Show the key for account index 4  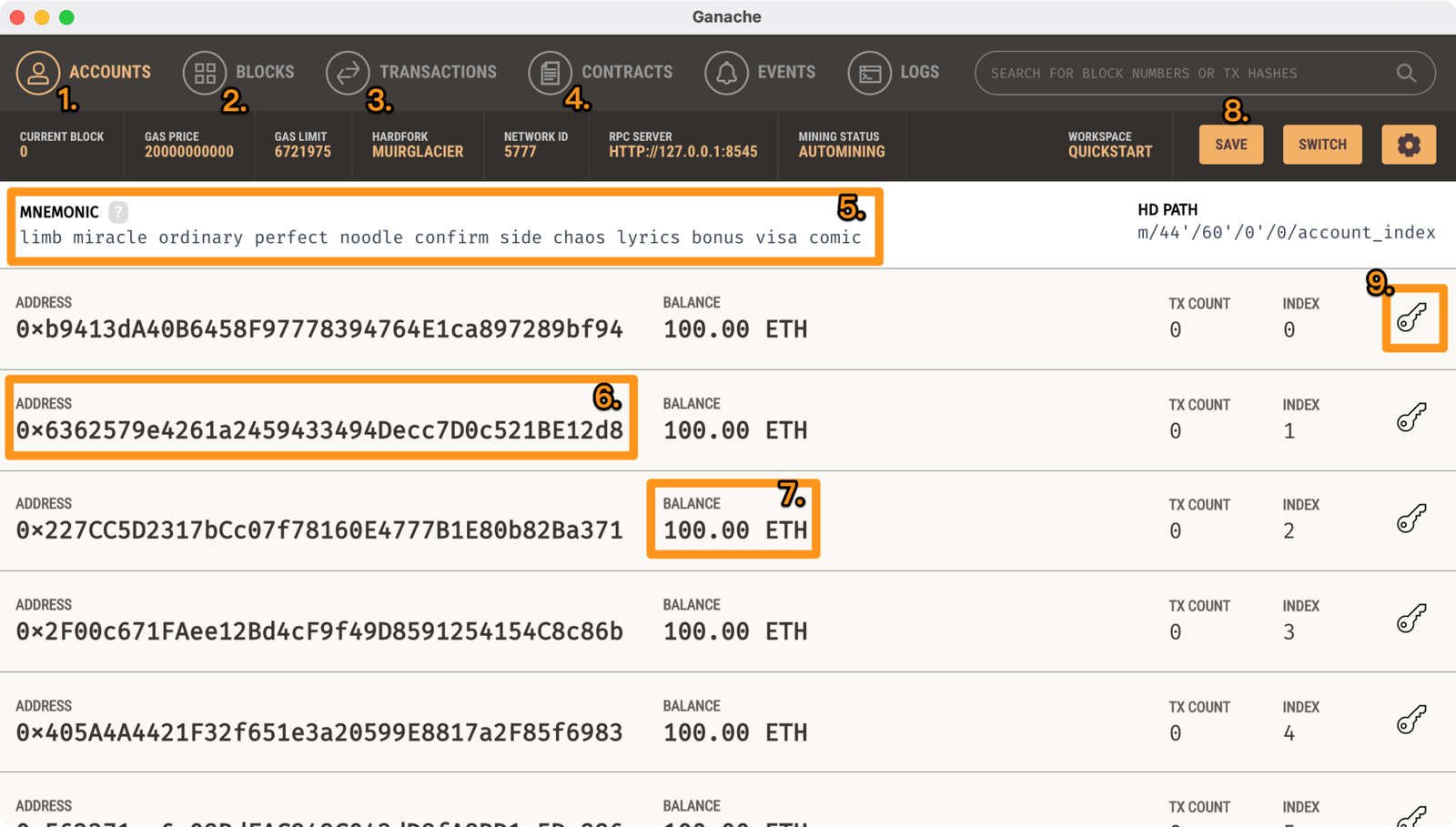pyautogui.click(x=1411, y=721)
